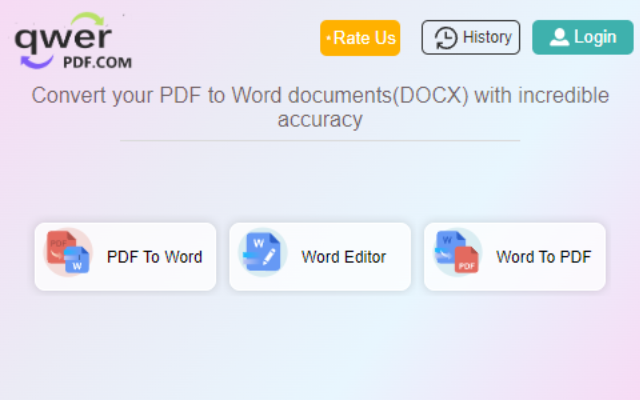
Task: Click the Word Editor pencil document icon
Action: (x=262, y=252)
